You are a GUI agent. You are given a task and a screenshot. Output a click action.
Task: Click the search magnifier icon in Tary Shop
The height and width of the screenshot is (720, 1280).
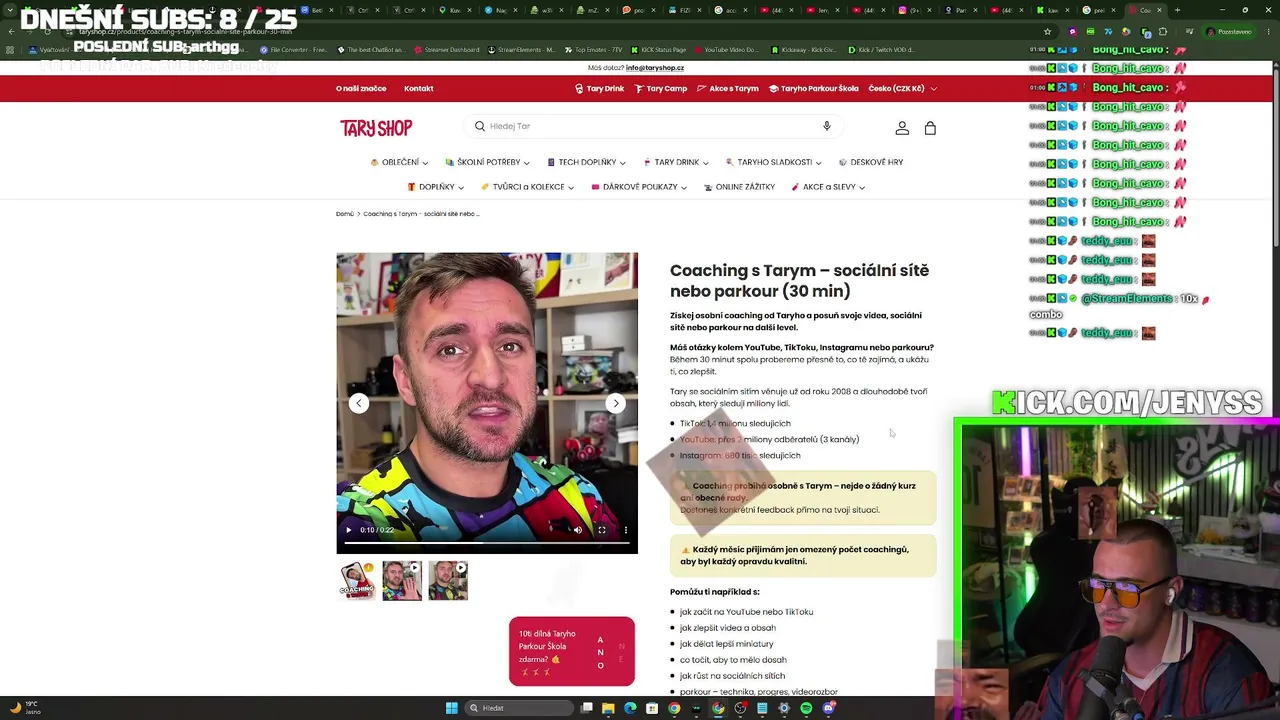tap(480, 126)
